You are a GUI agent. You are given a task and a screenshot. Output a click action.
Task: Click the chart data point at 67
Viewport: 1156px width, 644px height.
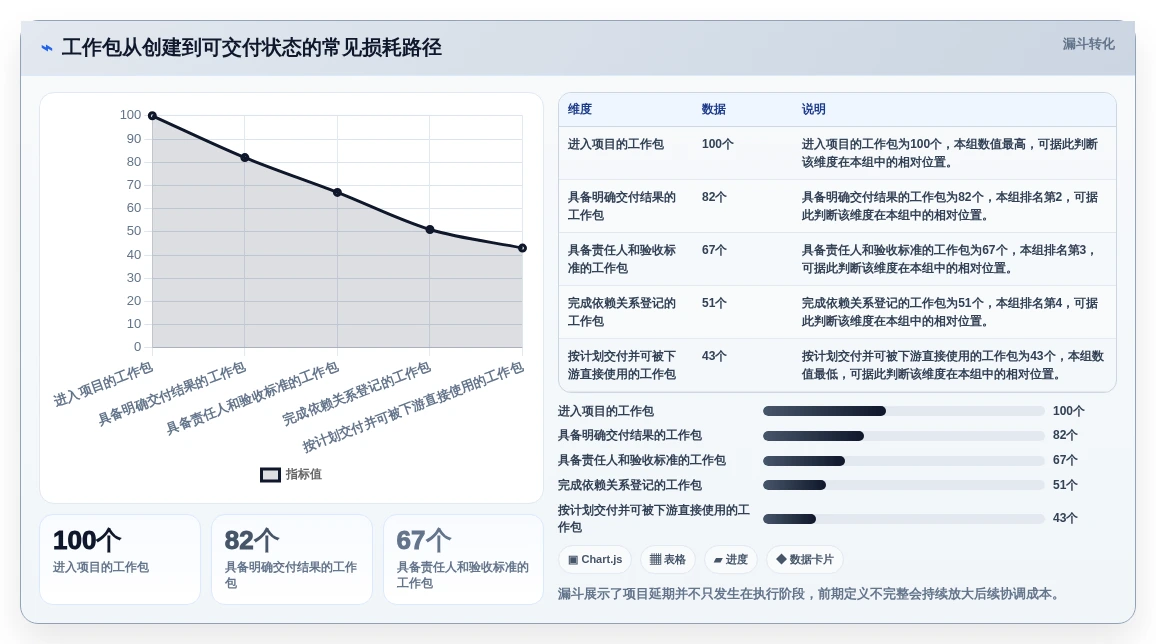(338, 192)
